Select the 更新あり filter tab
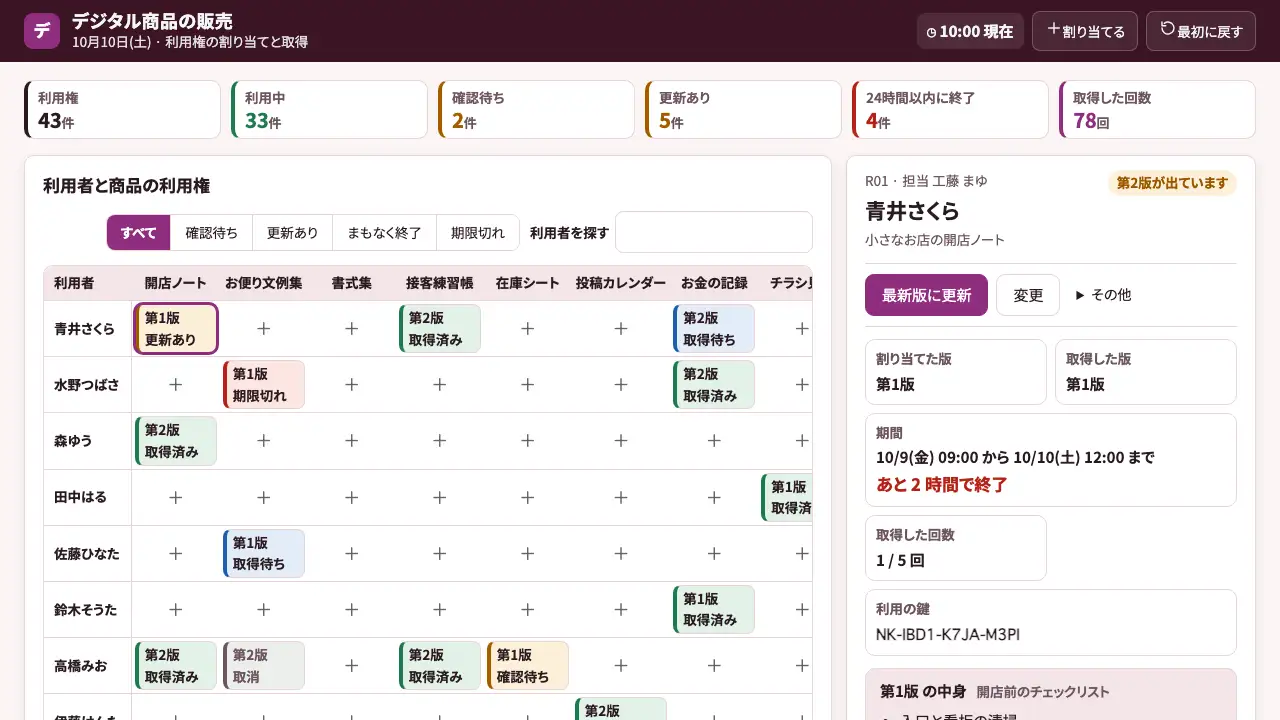Image resolution: width=1280 pixels, height=720 pixels. click(x=293, y=233)
